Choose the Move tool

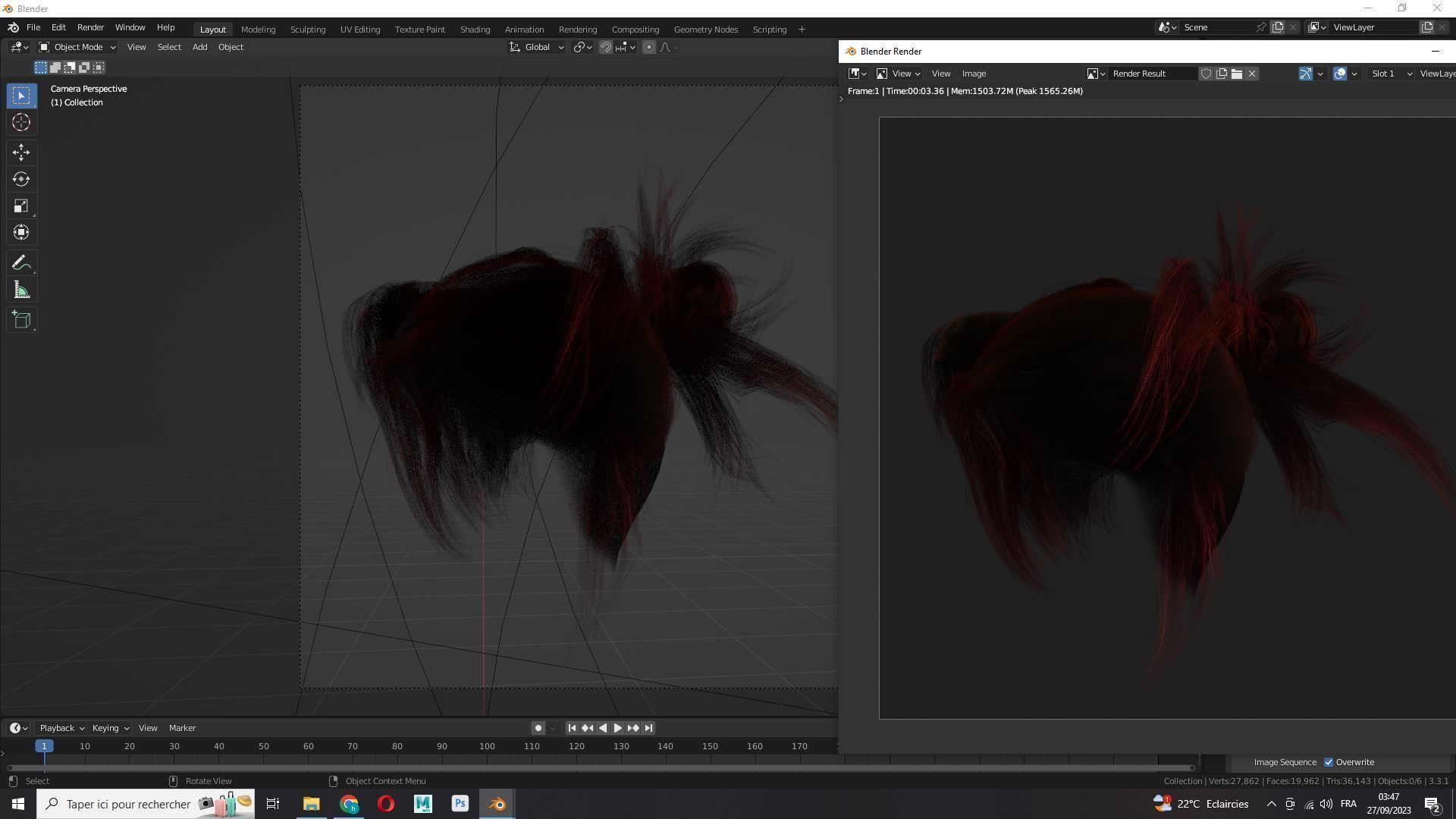pyautogui.click(x=21, y=152)
